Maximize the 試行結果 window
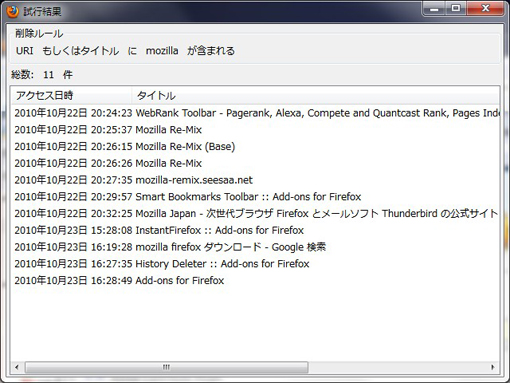510x383 pixels. 456,9
